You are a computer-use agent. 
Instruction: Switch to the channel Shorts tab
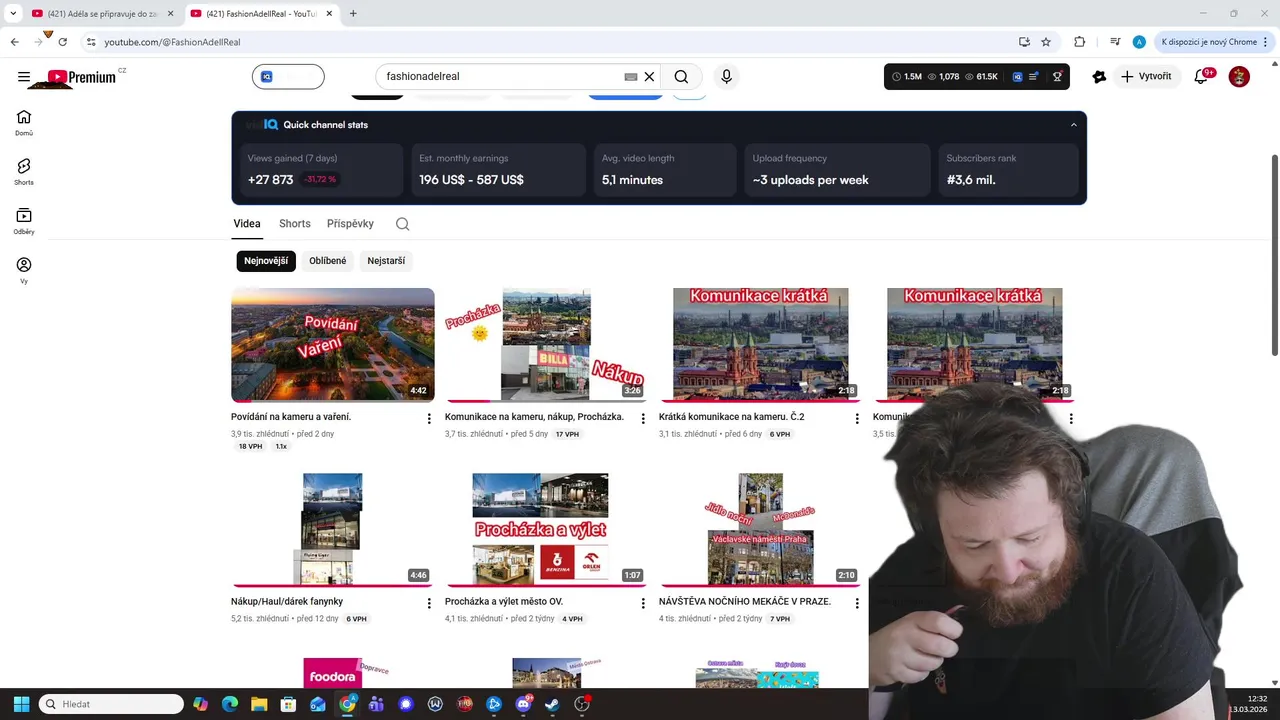point(295,224)
